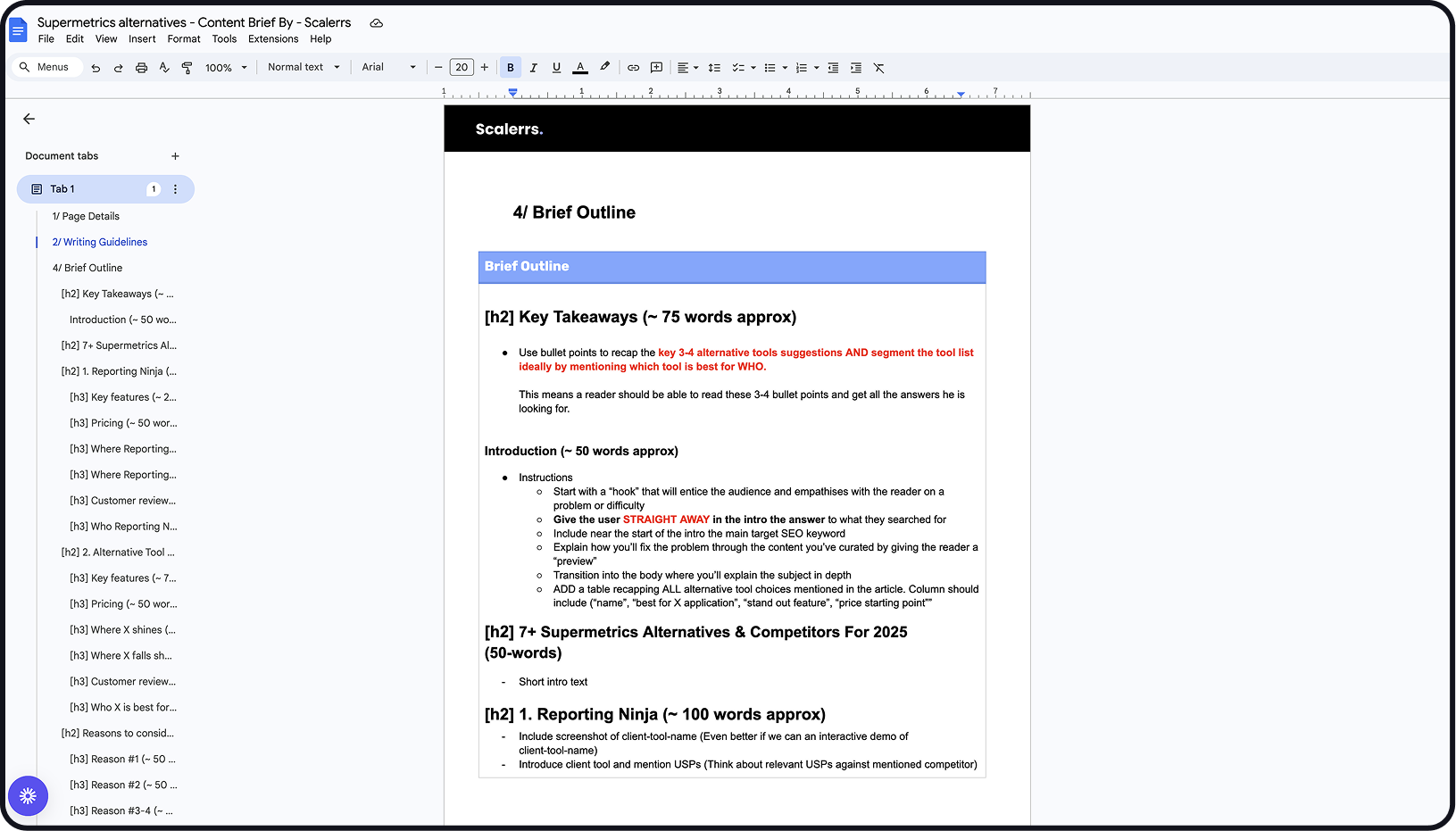This screenshot has height=831, width=1456.
Task: Click the document title text
Action: (195, 23)
